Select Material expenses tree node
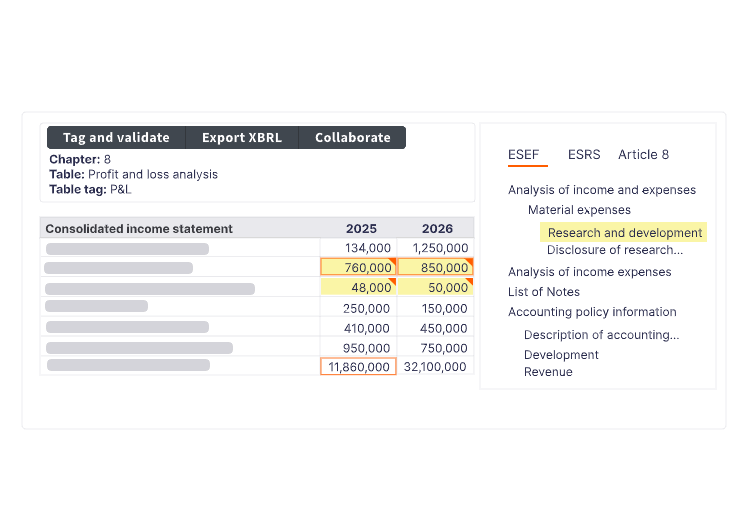This screenshot has height=512, width=752. [579, 210]
